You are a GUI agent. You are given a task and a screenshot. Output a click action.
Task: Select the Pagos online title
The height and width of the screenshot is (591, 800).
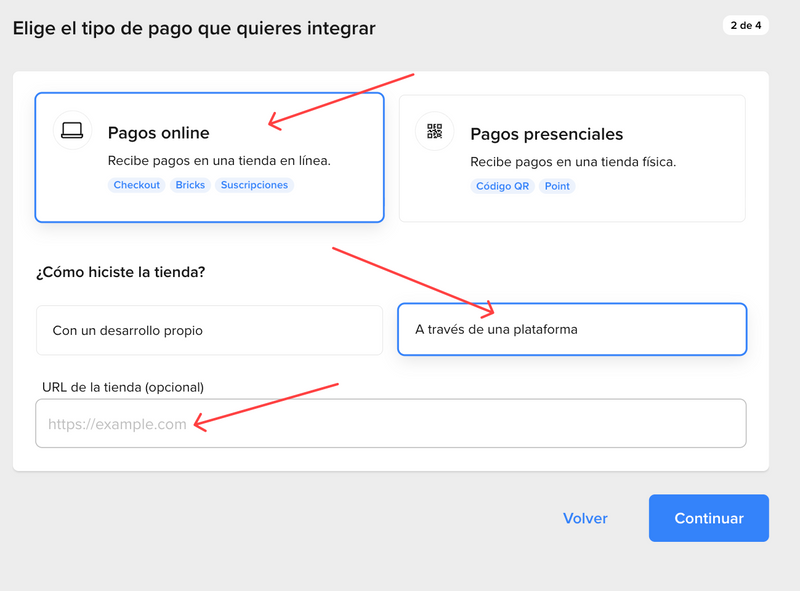(x=158, y=134)
